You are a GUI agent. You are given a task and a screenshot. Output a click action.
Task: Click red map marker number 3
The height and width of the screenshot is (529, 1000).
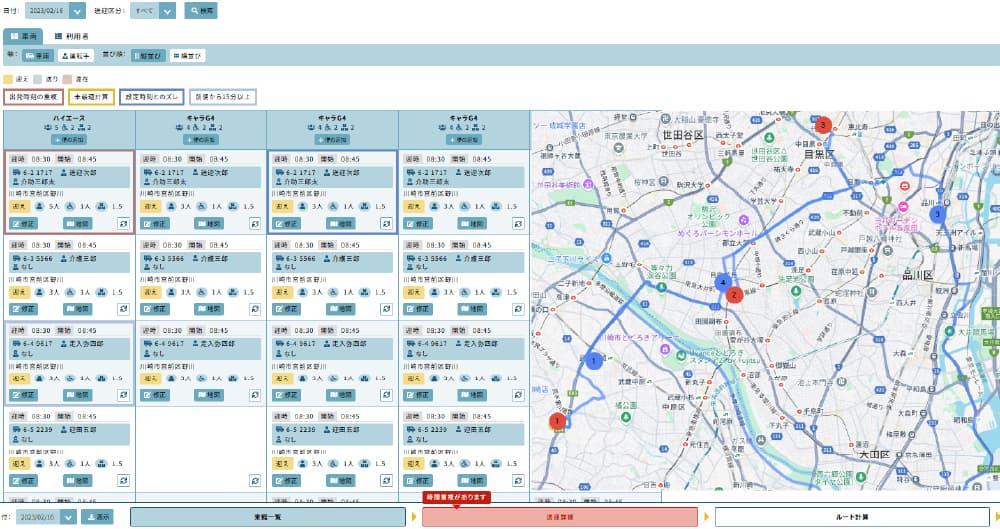click(823, 125)
